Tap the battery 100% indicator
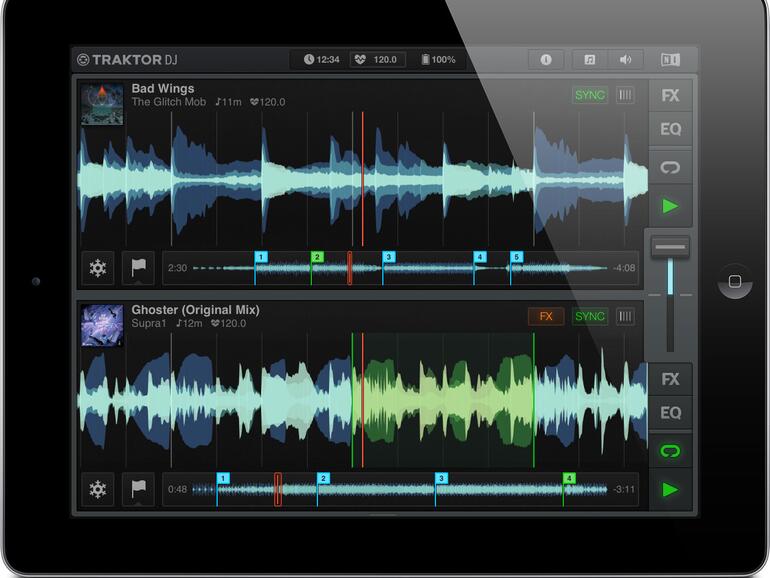This screenshot has height=578, width=770. click(x=438, y=60)
